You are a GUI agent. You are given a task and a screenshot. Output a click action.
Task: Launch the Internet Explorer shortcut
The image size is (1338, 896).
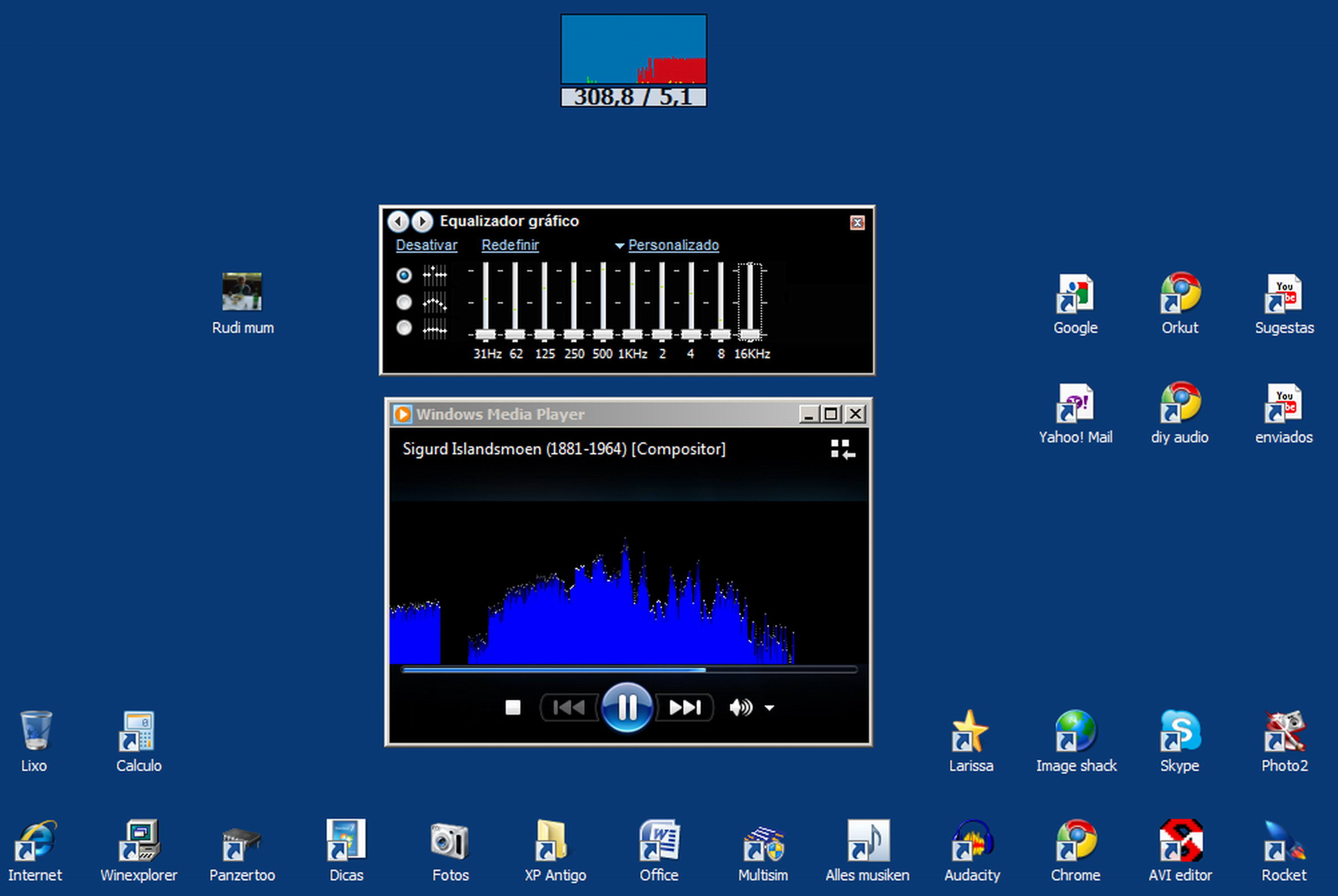[x=35, y=840]
